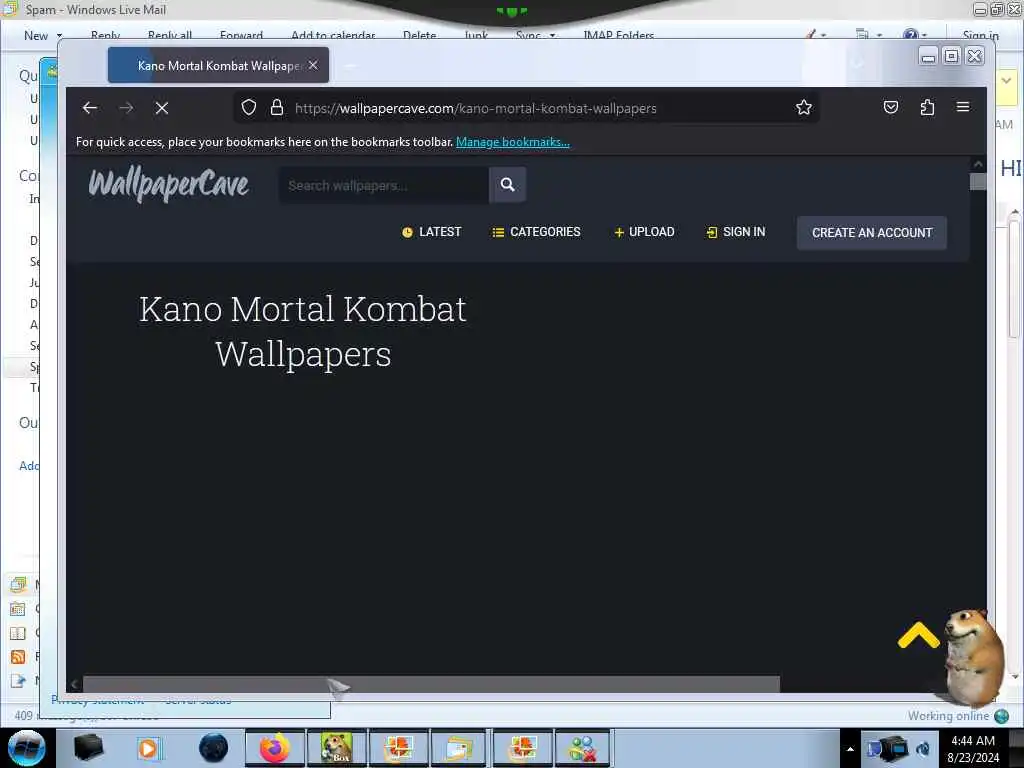Open the Firefox hamburger menu
Screen dimensions: 1024x768
point(963,107)
